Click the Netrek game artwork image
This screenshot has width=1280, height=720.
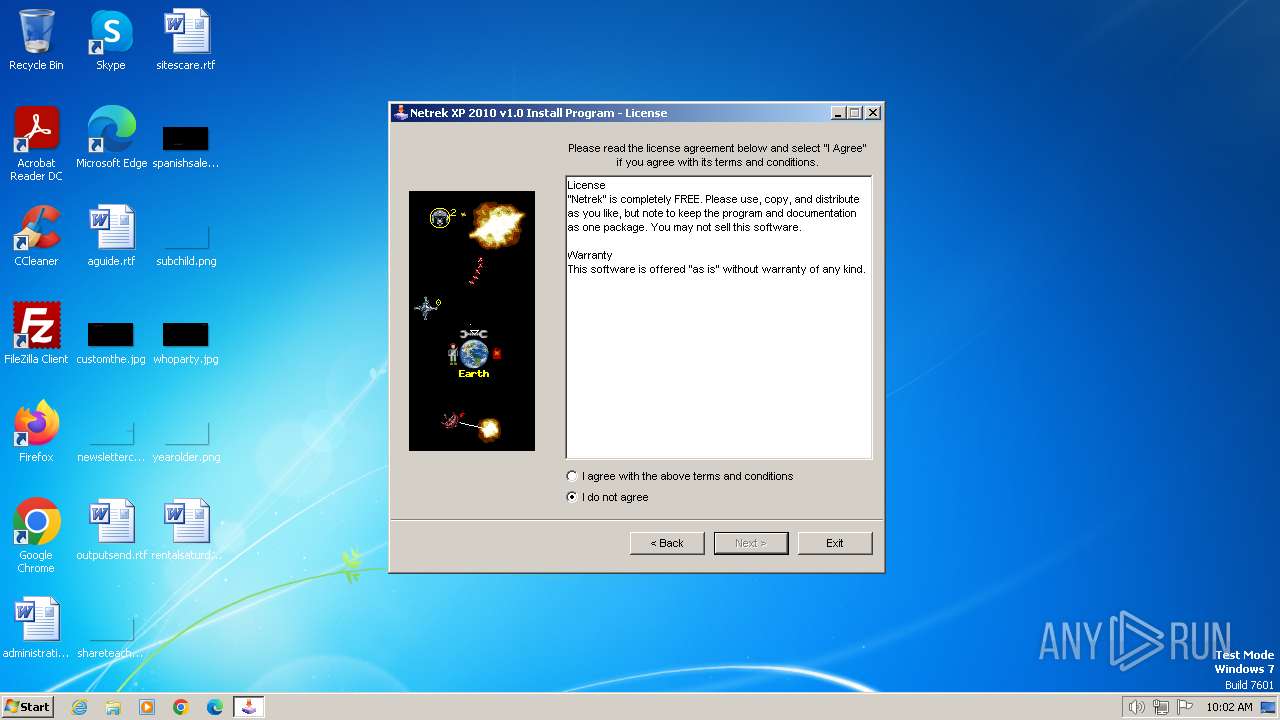472,321
